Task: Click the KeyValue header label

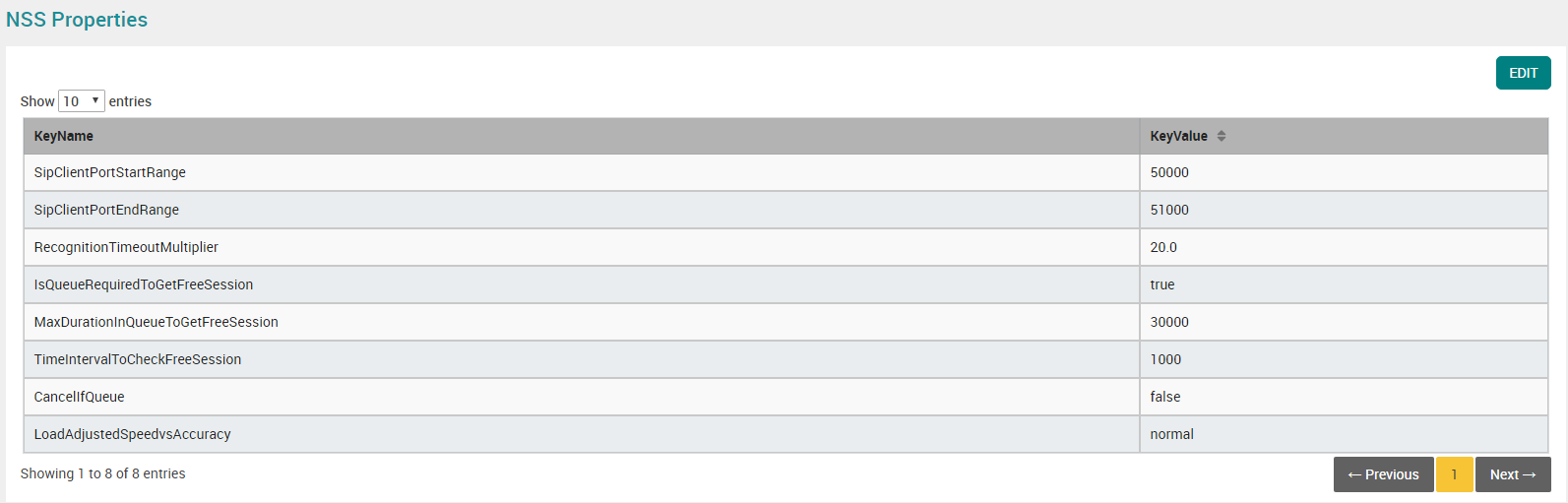Action: tap(1178, 136)
